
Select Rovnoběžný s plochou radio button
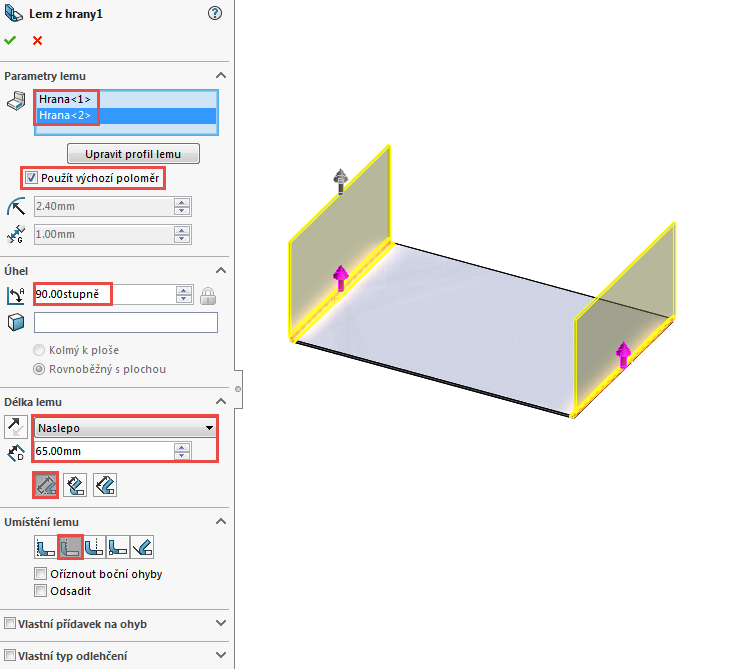pos(39,369)
